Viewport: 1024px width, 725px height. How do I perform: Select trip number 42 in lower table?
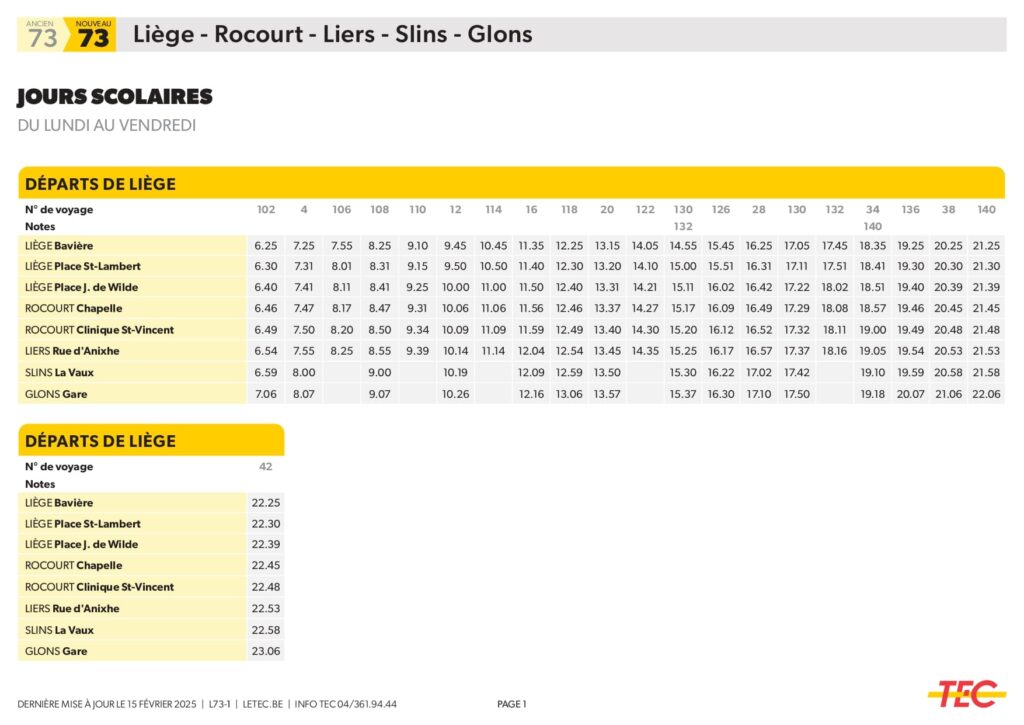pos(265,467)
